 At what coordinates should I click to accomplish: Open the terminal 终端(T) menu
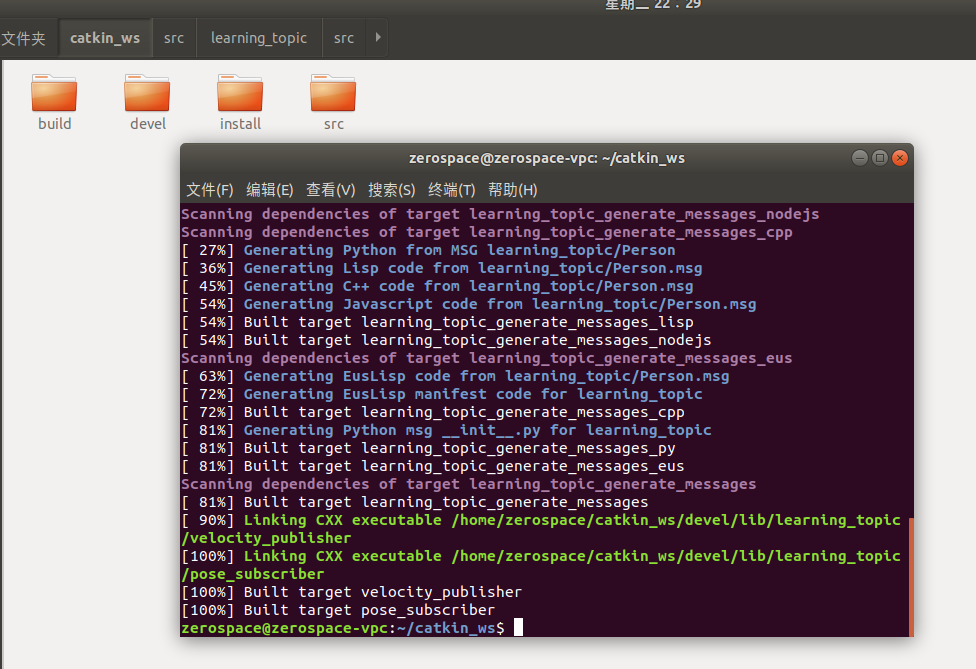pyautogui.click(x=451, y=190)
